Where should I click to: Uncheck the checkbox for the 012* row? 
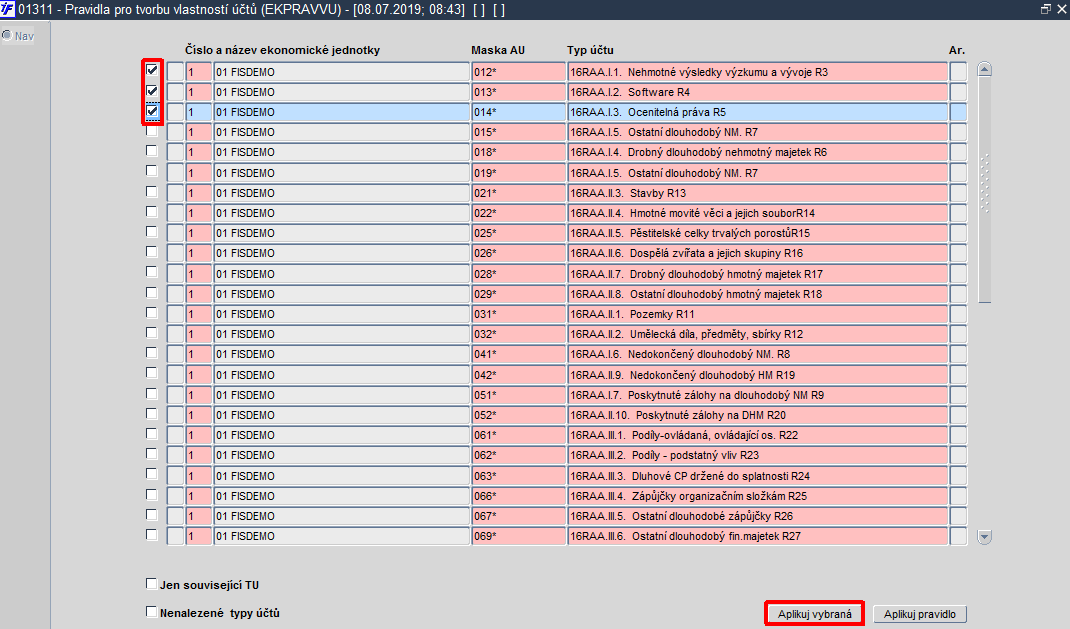[152, 70]
